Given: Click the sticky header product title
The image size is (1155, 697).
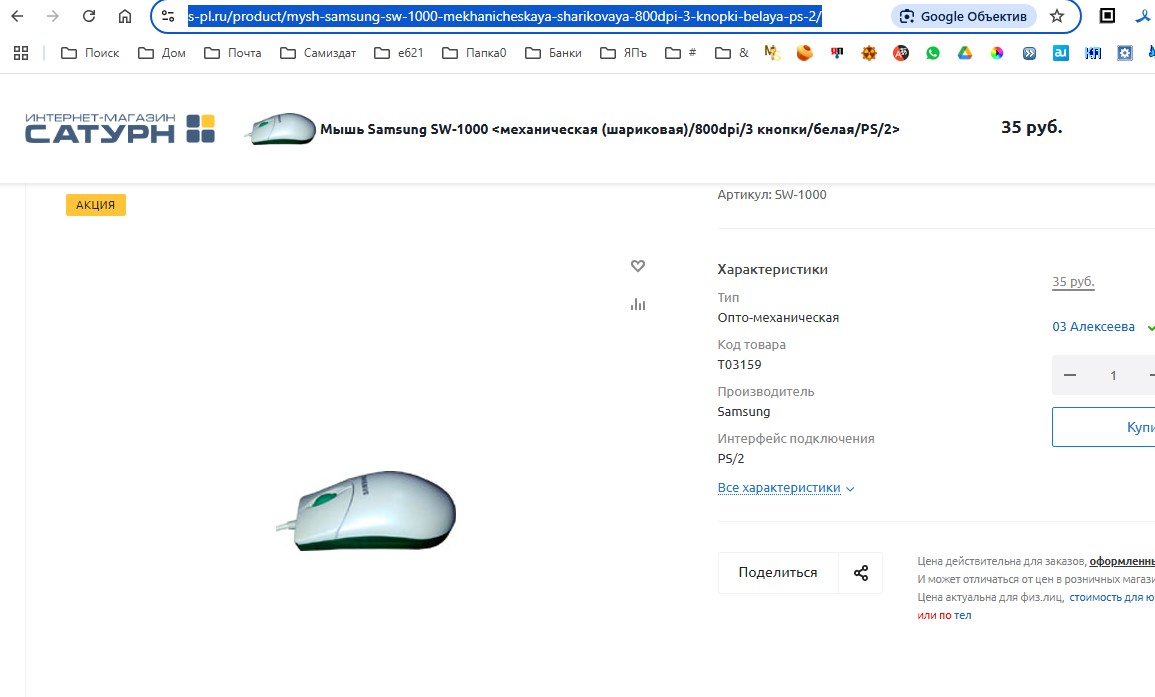Looking at the screenshot, I should click(610, 129).
